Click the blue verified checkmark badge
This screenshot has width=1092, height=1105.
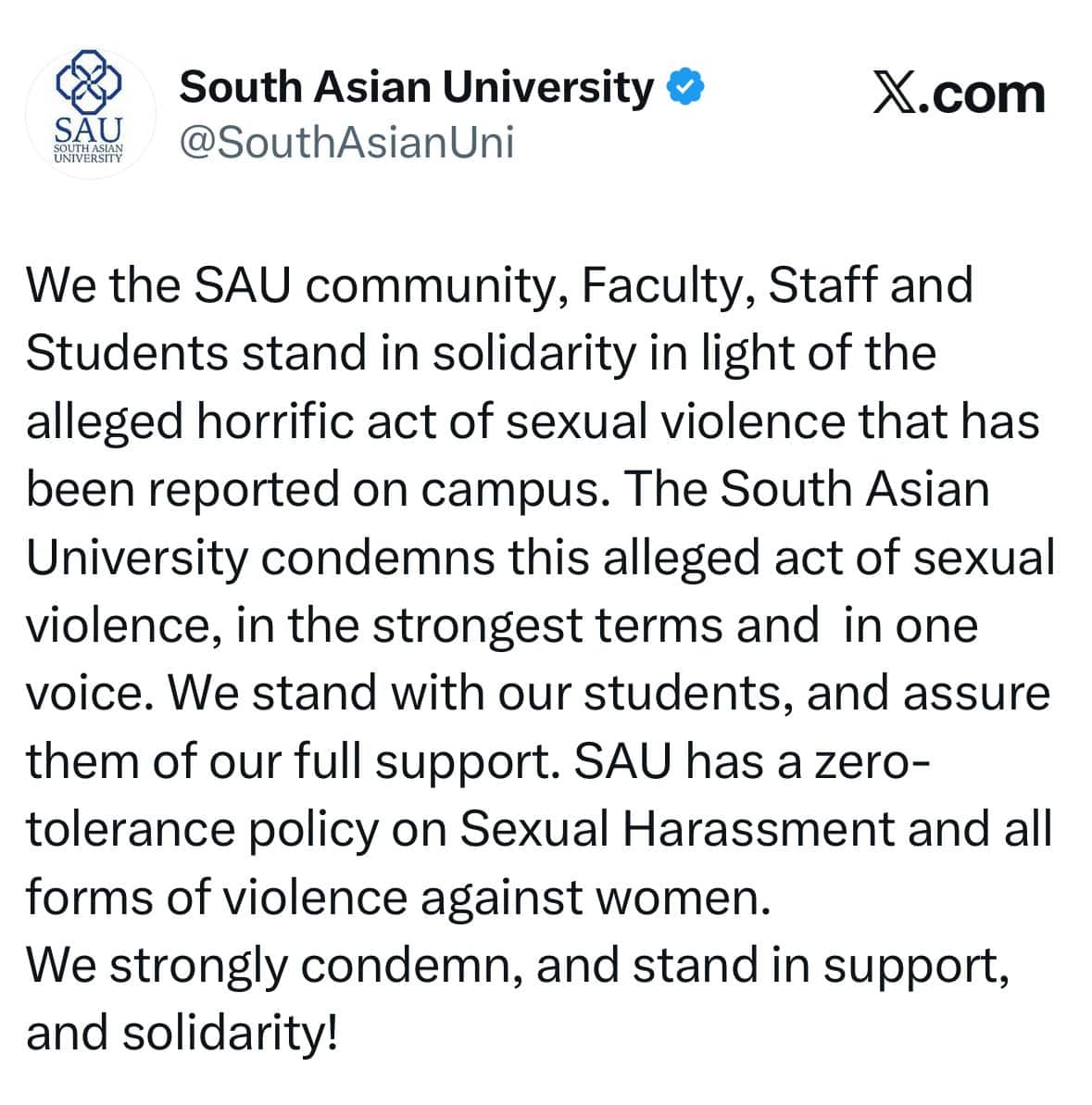tap(685, 87)
